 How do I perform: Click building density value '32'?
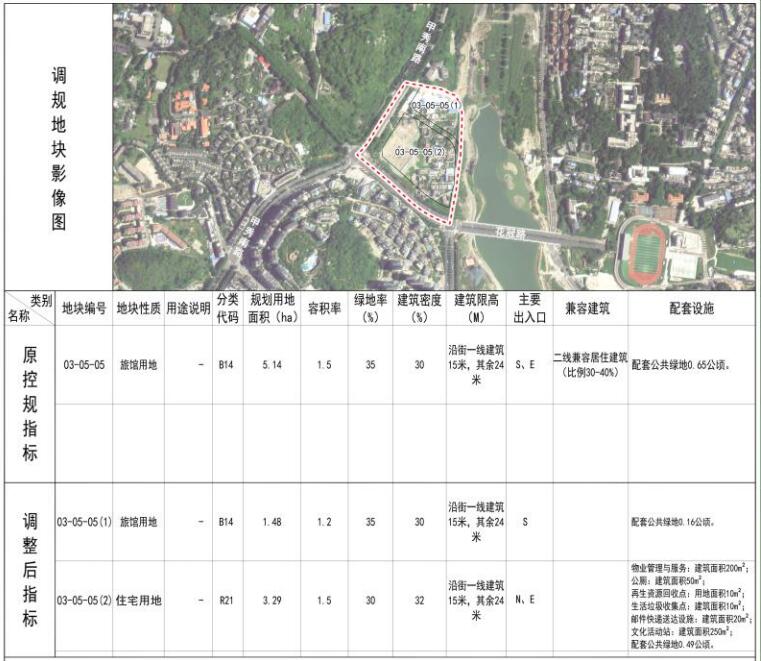pyautogui.click(x=419, y=600)
